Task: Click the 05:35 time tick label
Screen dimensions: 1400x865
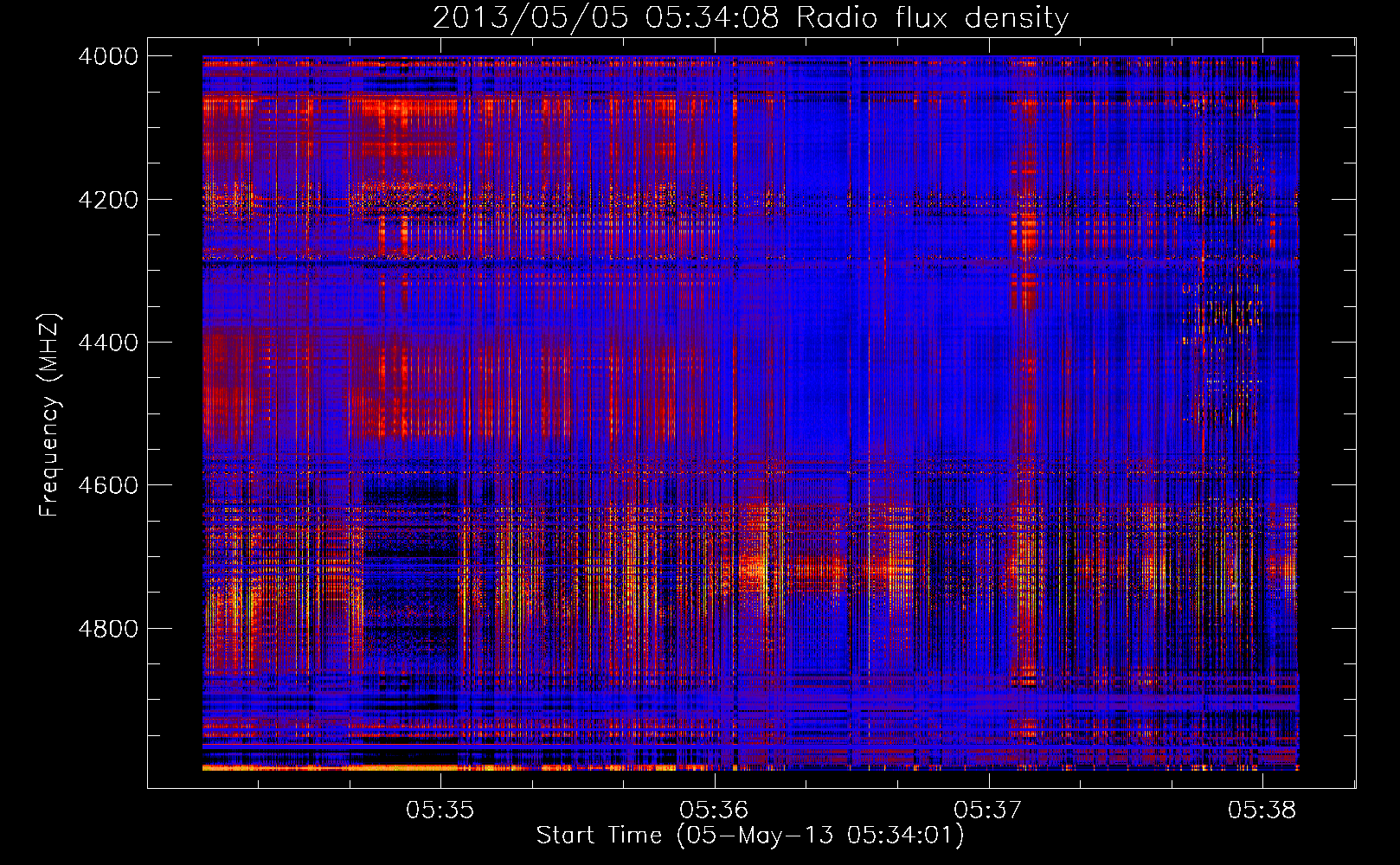Action: (x=440, y=811)
